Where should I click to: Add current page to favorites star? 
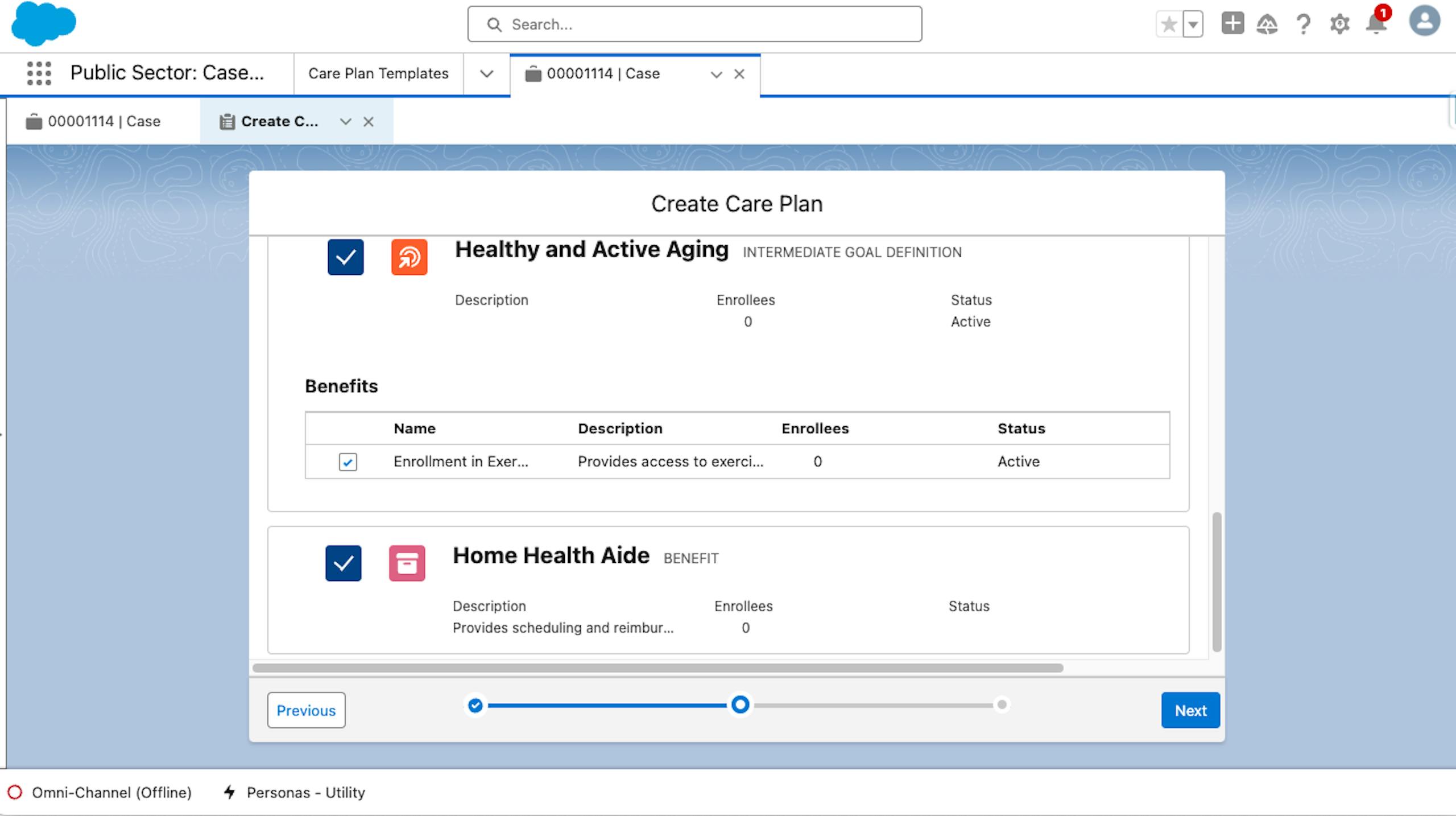(x=1169, y=24)
